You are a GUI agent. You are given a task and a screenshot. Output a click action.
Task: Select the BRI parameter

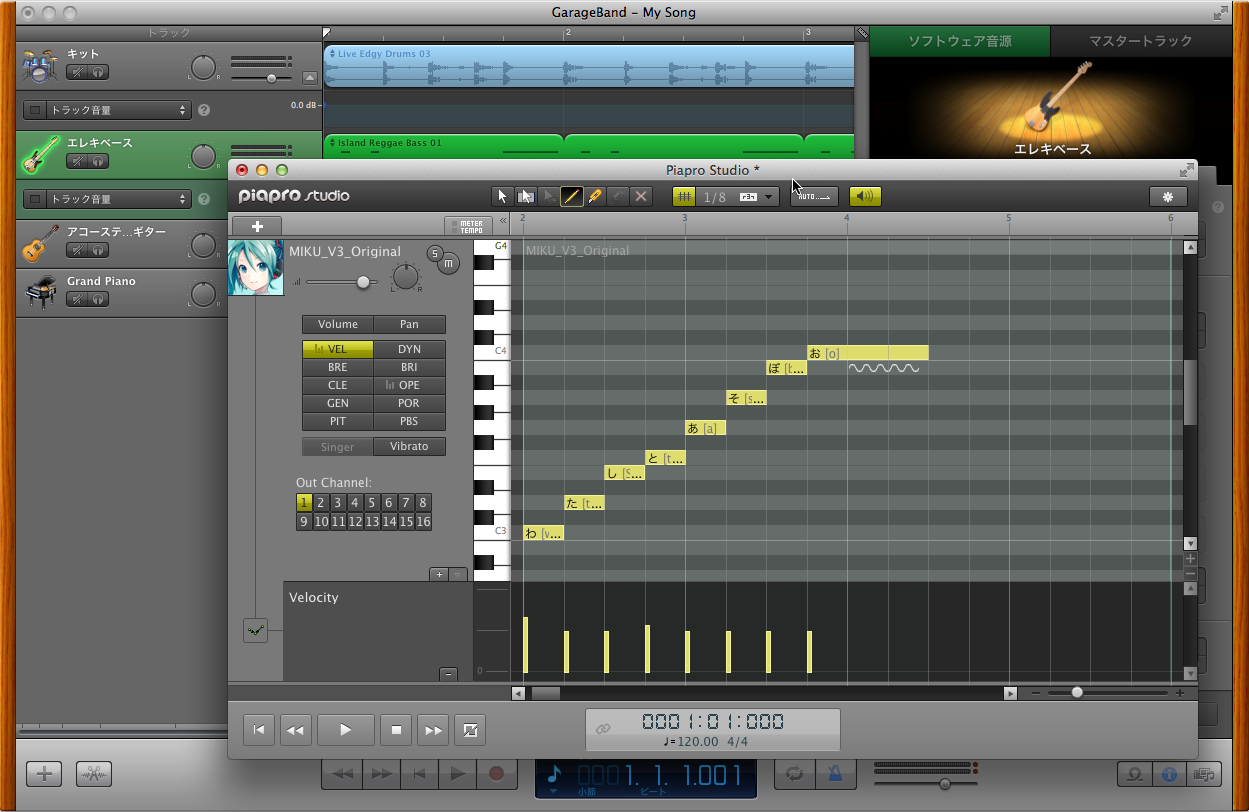pos(409,367)
